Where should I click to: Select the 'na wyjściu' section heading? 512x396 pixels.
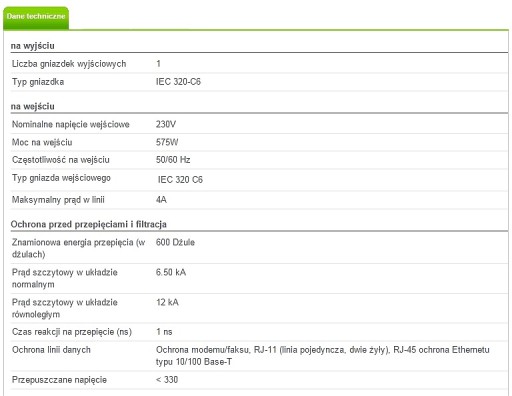[32, 46]
